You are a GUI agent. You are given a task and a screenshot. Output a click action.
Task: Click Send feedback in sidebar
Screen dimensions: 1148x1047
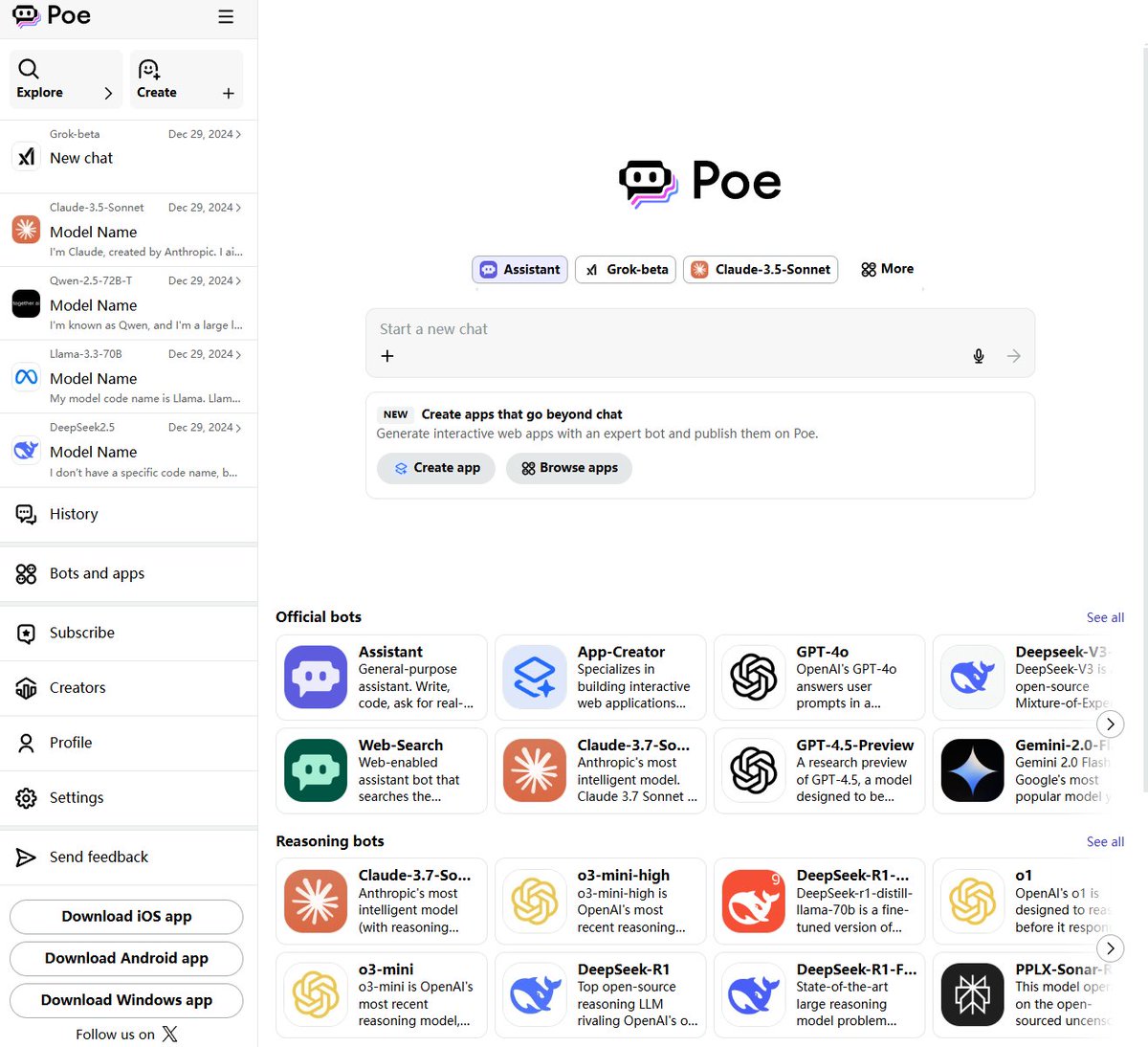pyautogui.click(x=129, y=857)
